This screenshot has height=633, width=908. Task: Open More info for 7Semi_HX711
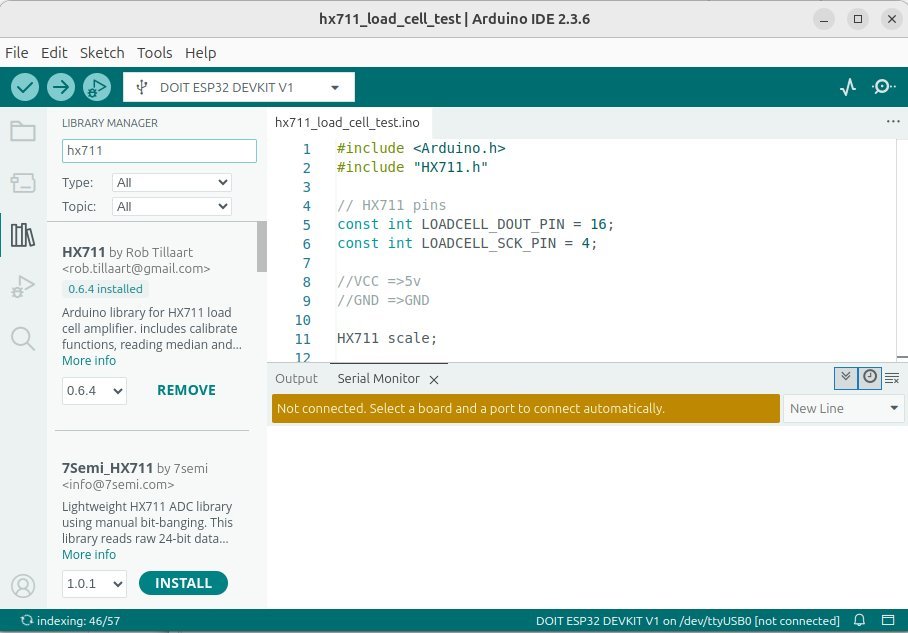point(89,555)
